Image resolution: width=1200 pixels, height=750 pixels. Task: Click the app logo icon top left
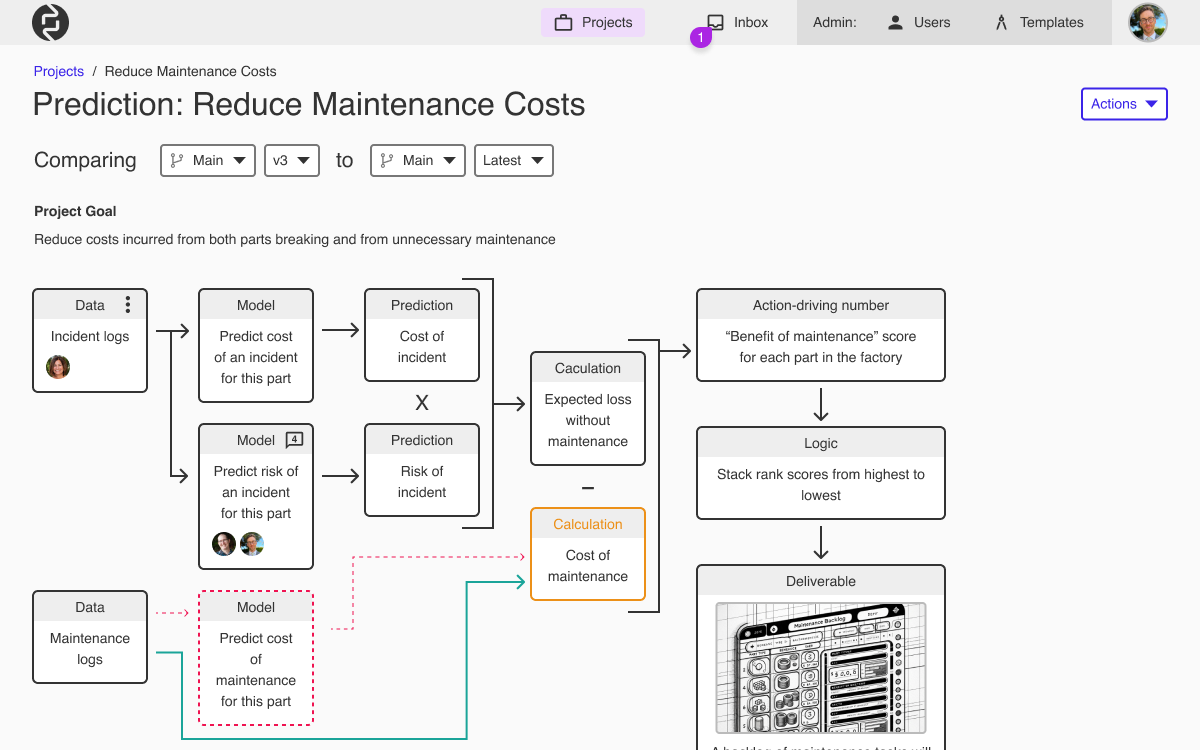click(49, 22)
